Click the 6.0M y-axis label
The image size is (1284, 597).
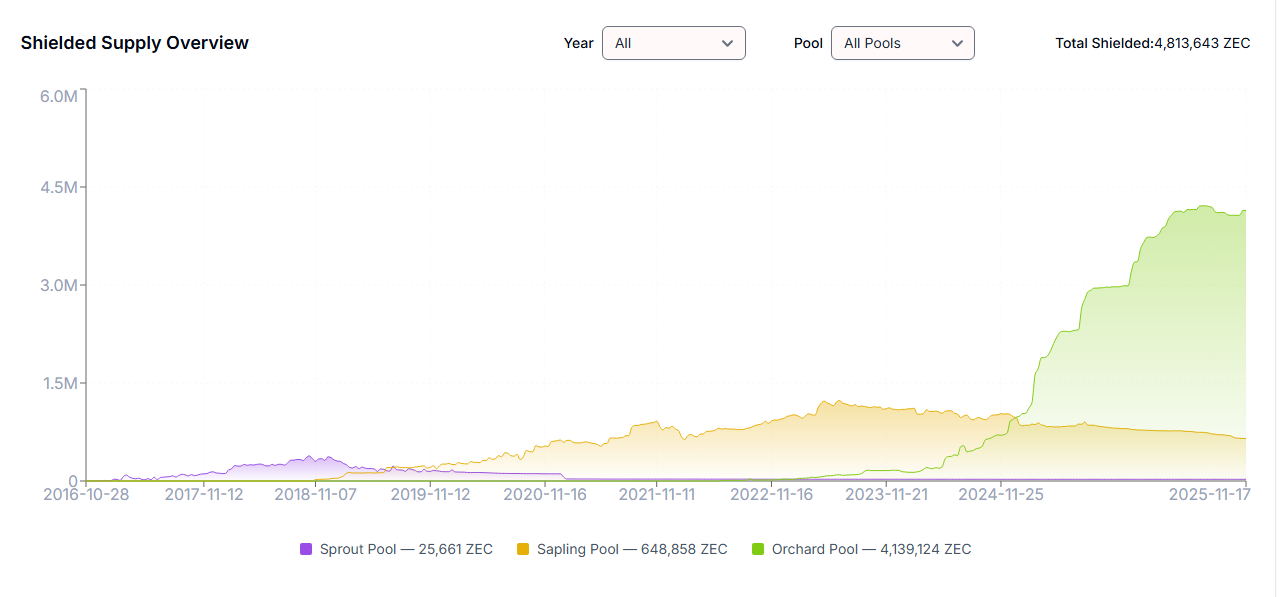(58, 96)
